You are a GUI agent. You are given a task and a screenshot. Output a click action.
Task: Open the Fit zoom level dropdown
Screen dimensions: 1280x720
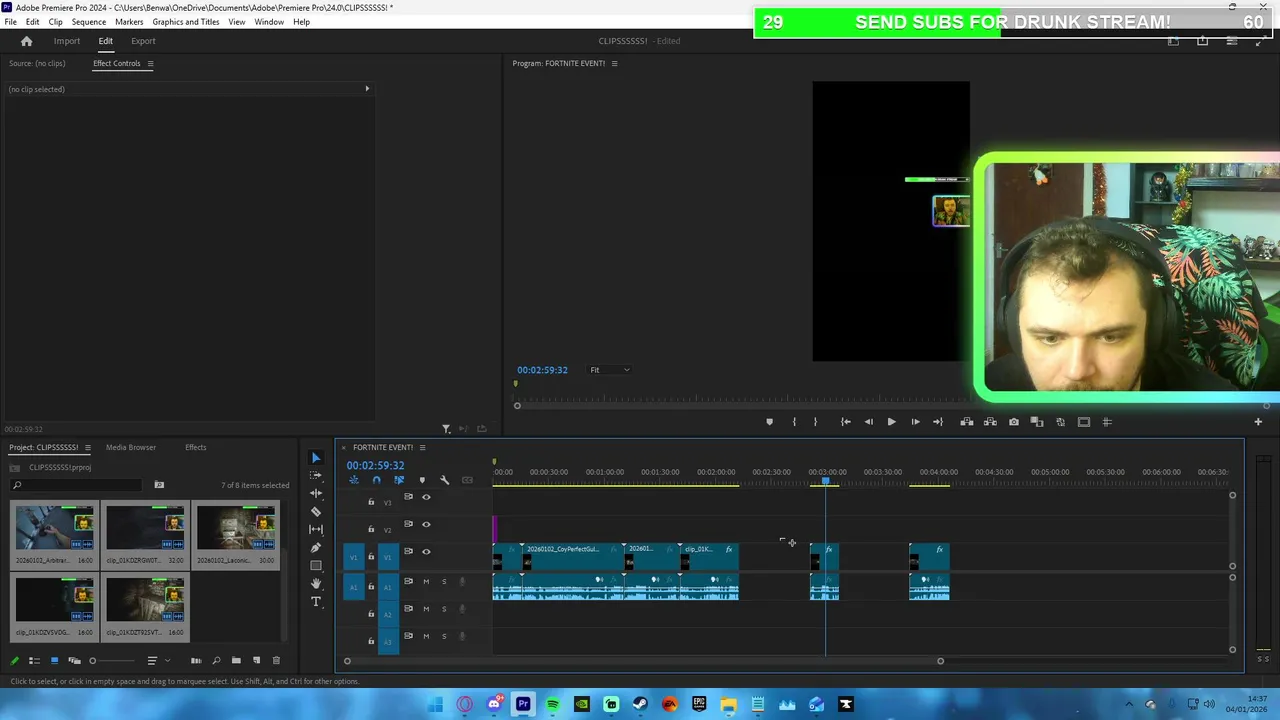(x=610, y=370)
